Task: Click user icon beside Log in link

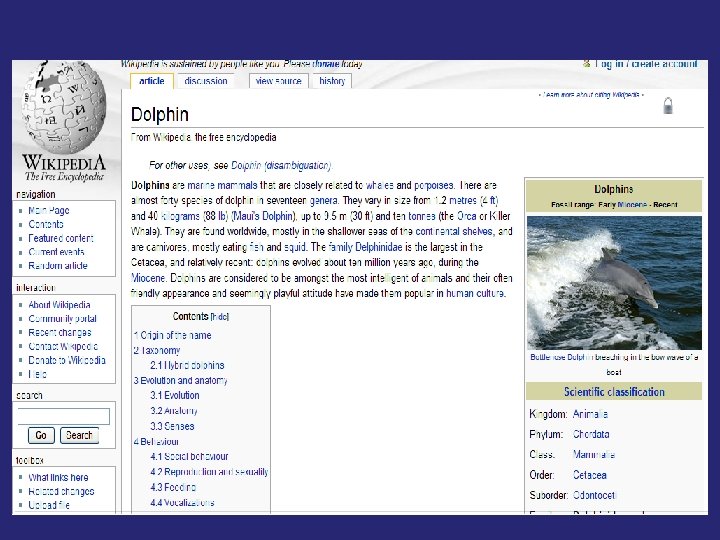Action: [586, 64]
